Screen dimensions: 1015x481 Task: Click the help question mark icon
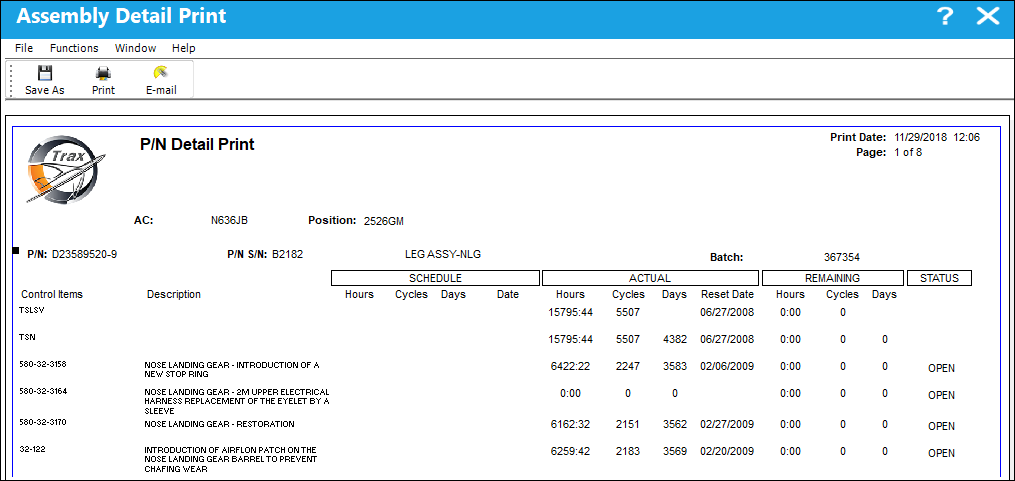point(946,17)
